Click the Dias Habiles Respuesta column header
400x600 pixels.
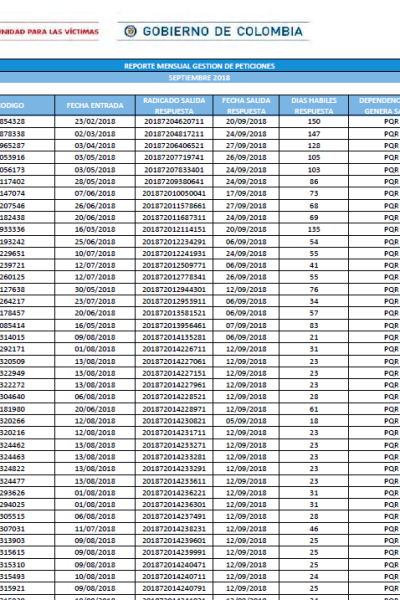[x=314, y=105]
